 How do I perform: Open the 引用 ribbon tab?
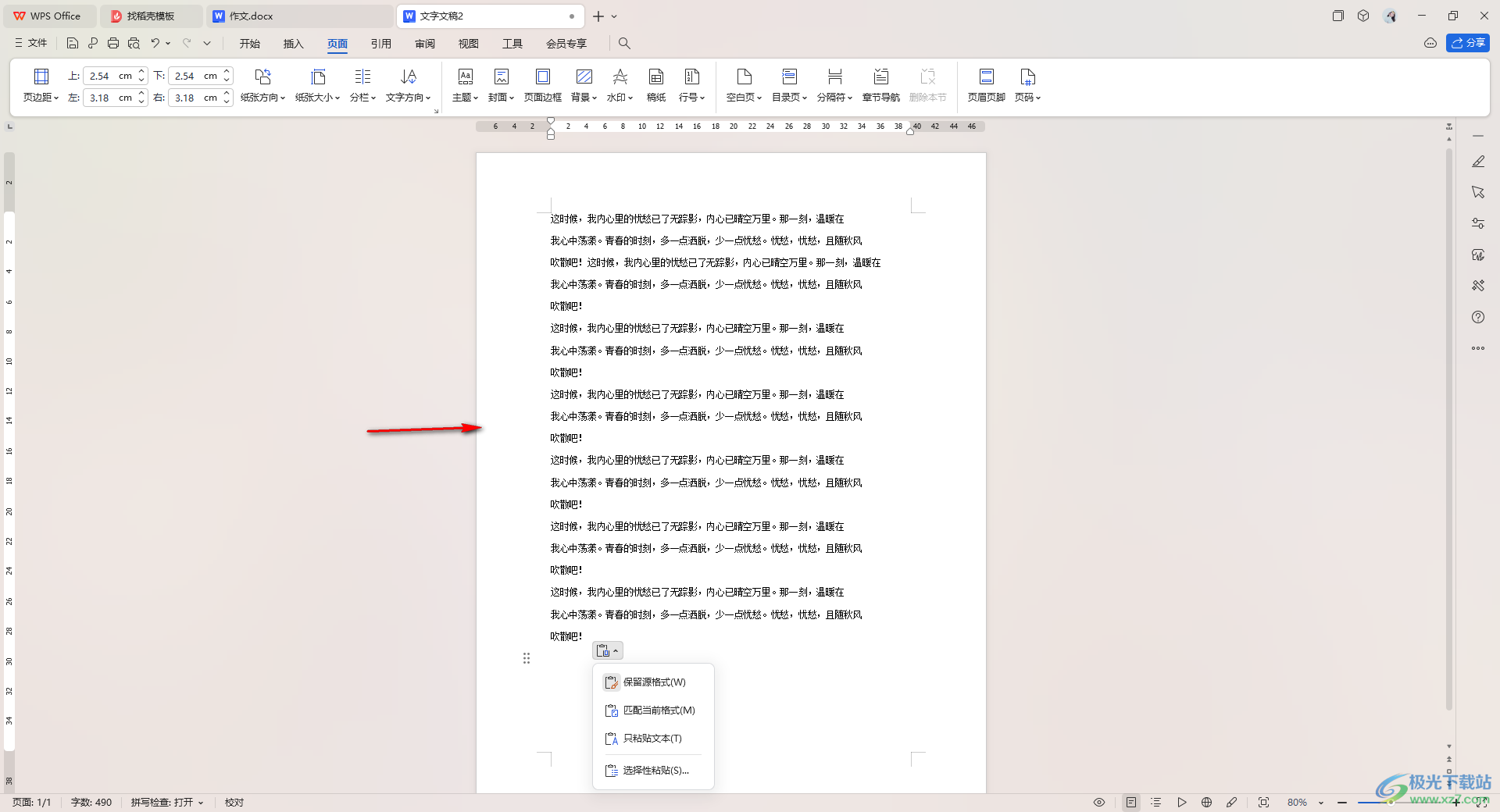tap(381, 44)
